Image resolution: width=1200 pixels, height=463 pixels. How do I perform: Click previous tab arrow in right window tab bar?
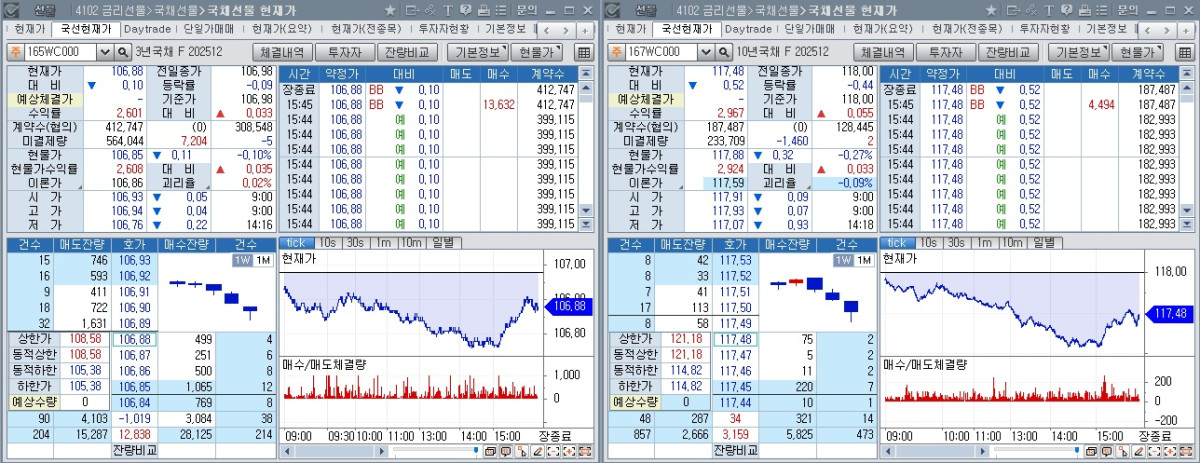point(1146,31)
